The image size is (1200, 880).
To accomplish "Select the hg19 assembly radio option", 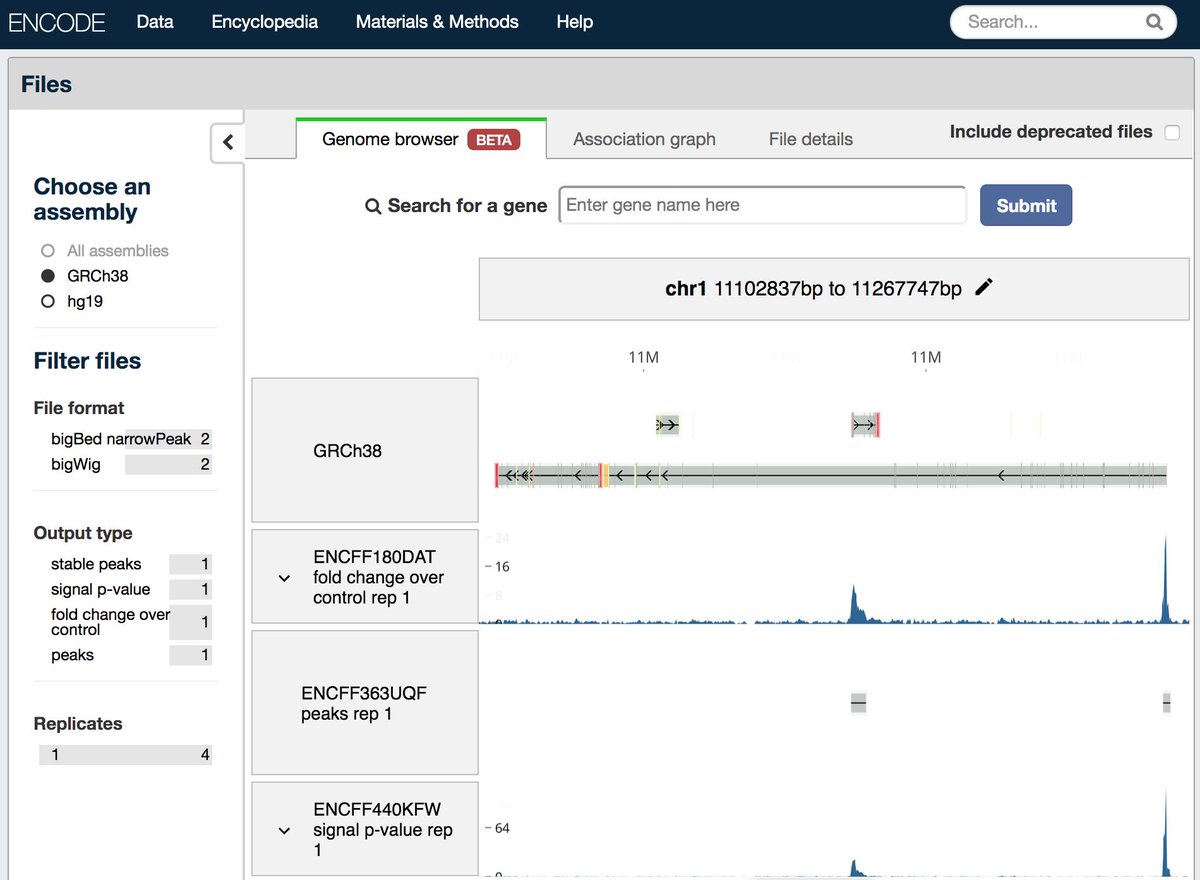I will 47,301.
